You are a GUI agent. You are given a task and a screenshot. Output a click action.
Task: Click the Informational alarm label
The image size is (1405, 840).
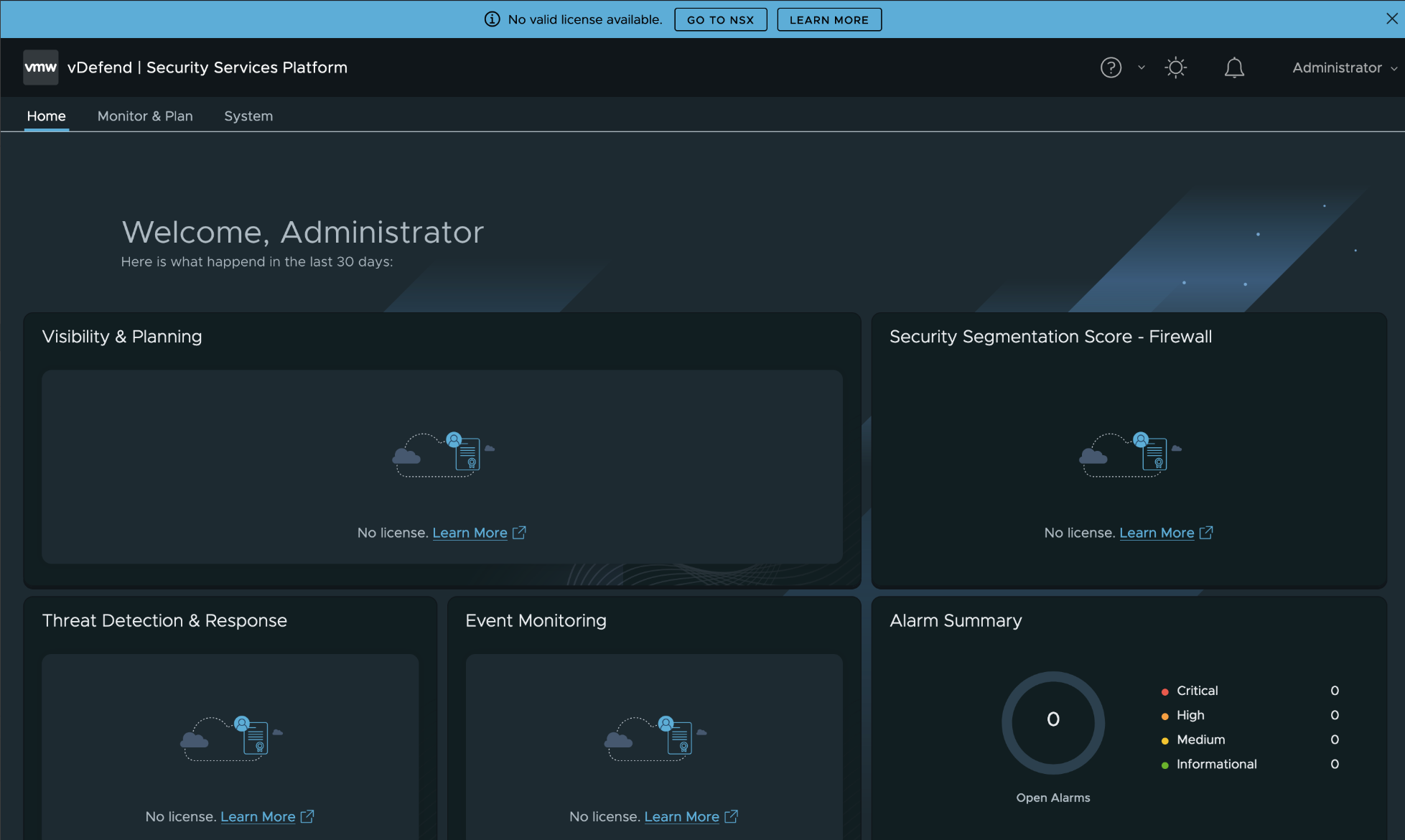pos(1216,764)
